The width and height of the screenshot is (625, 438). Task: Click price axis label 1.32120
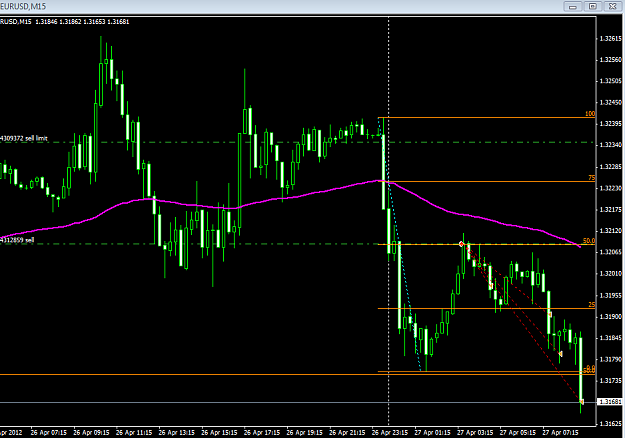tap(610, 231)
